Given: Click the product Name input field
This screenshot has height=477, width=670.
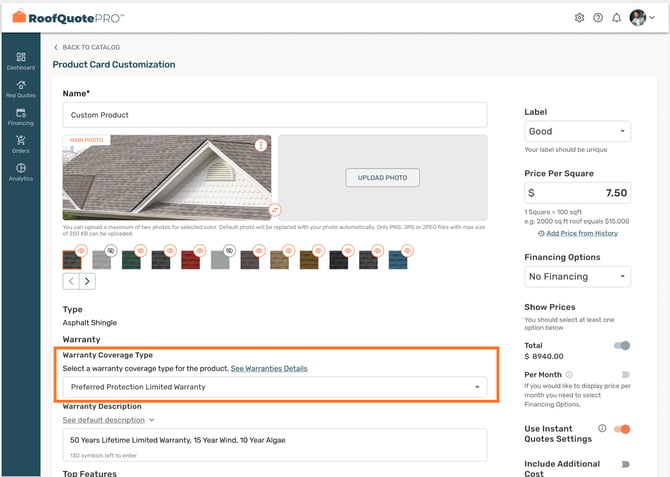Looking at the screenshot, I should click(275, 115).
